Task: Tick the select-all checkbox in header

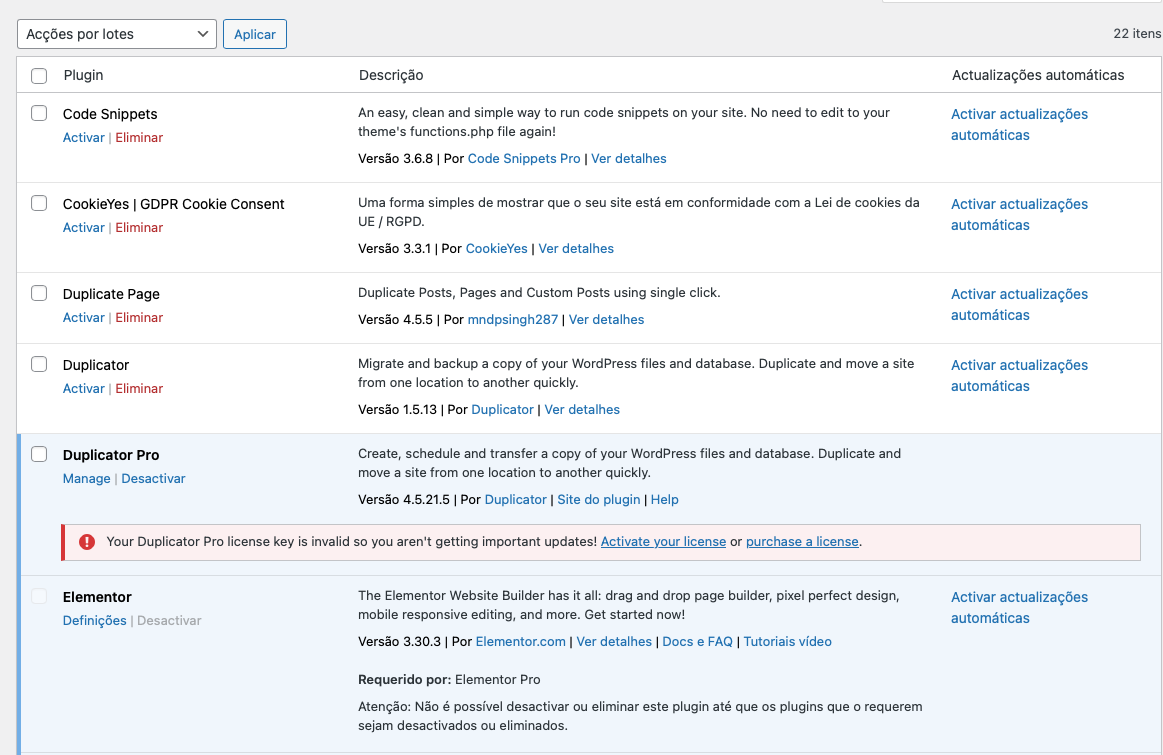Action: (x=39, y=76)
